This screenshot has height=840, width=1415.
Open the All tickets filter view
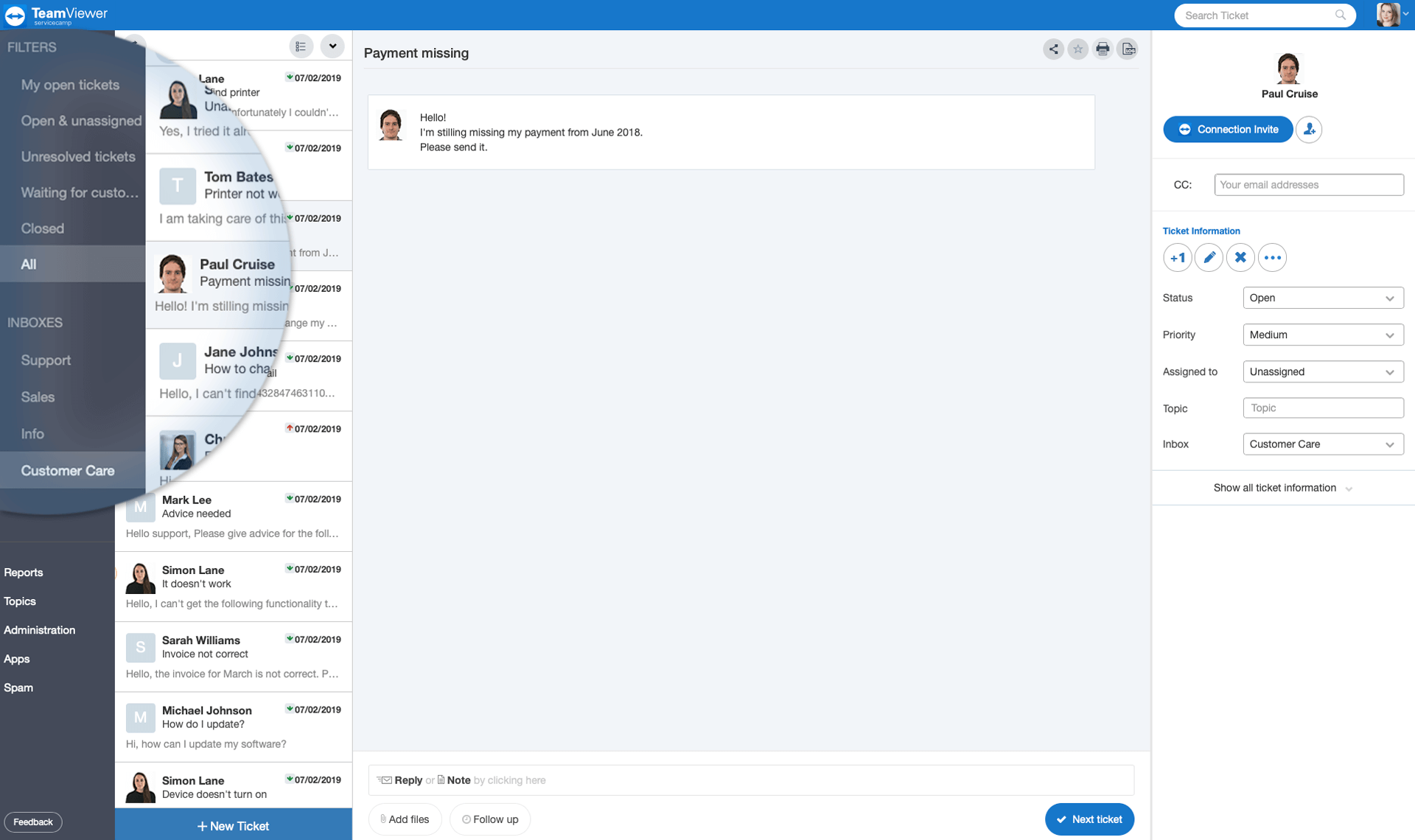(27, 263)
